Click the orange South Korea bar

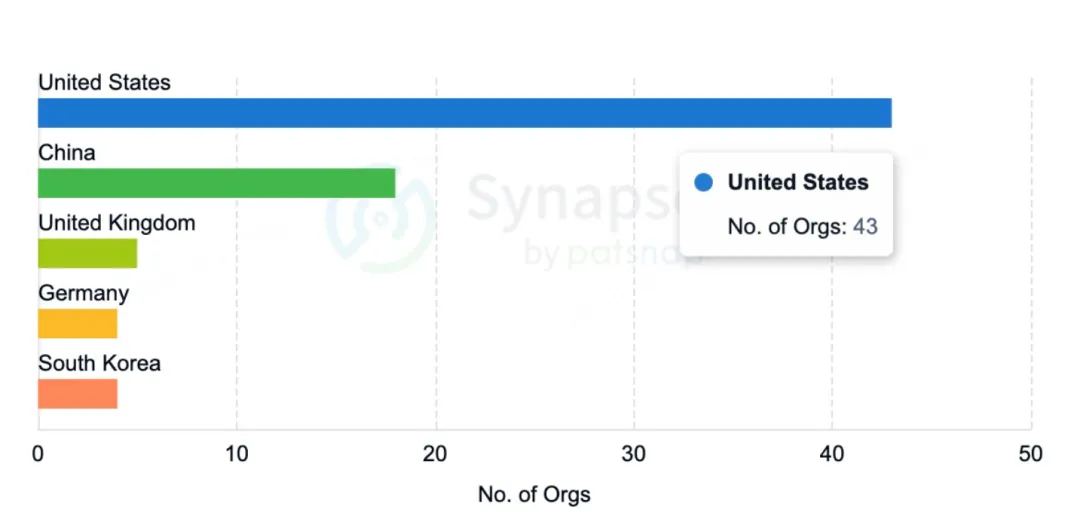(77, 394)
